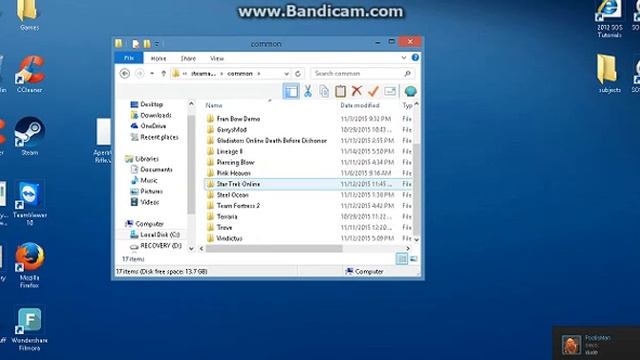Select the Vindictus folder
This screenshot has width=640, height=360.
(x=229, y=238)
